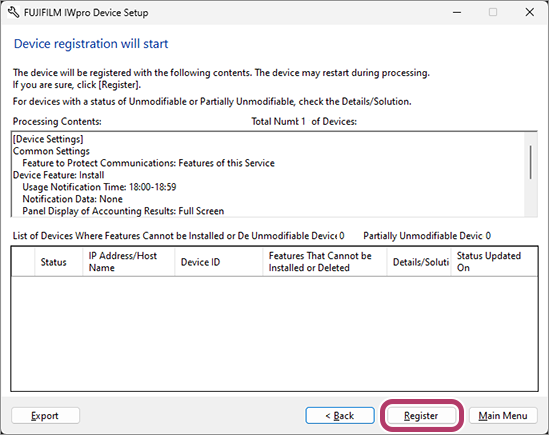Click the Register button
549x435 pixels.
click(421, 416)
